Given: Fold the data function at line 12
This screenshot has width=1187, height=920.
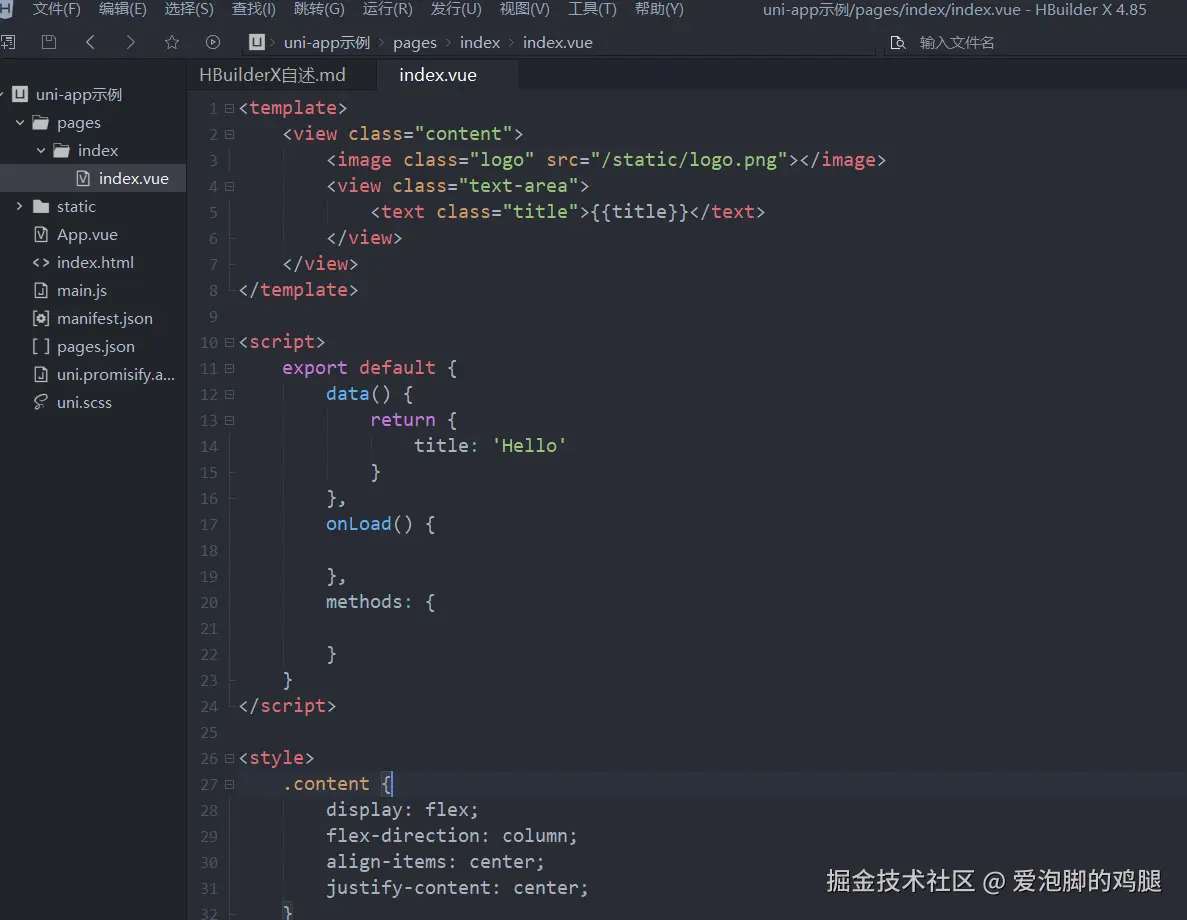Looking at the screenshot, I should [x=229, y=395].
